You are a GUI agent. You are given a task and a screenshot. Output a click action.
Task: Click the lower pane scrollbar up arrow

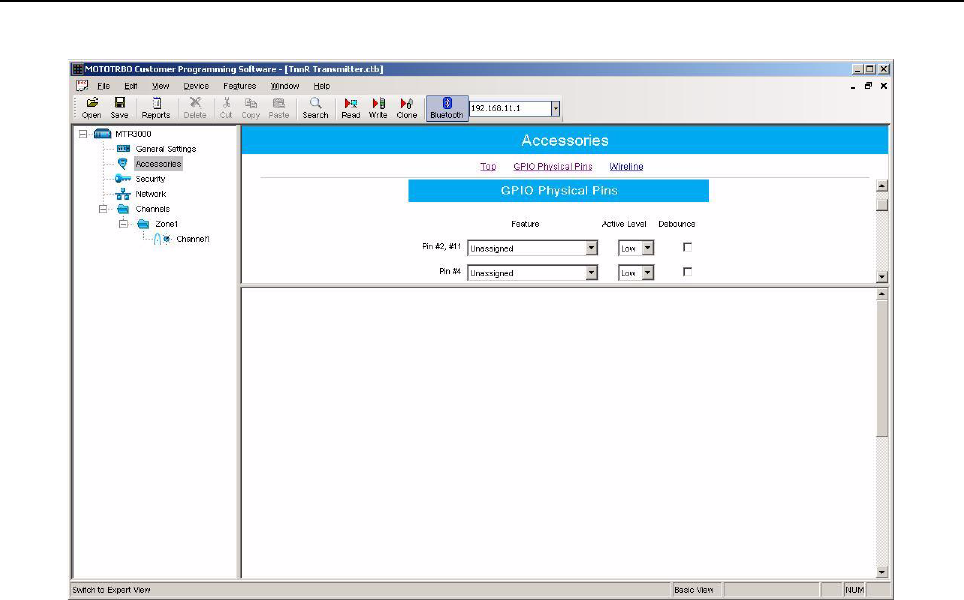[882, 294]
